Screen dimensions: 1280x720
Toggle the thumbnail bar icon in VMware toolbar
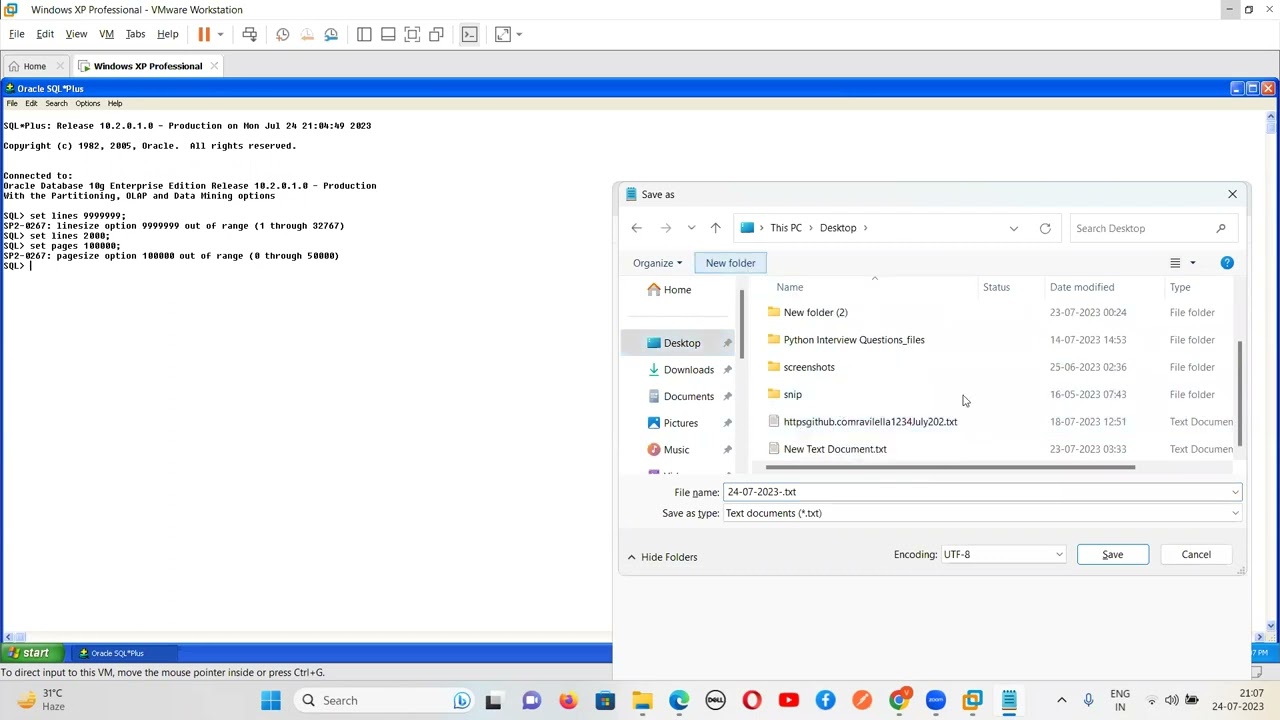coord(388,34)
